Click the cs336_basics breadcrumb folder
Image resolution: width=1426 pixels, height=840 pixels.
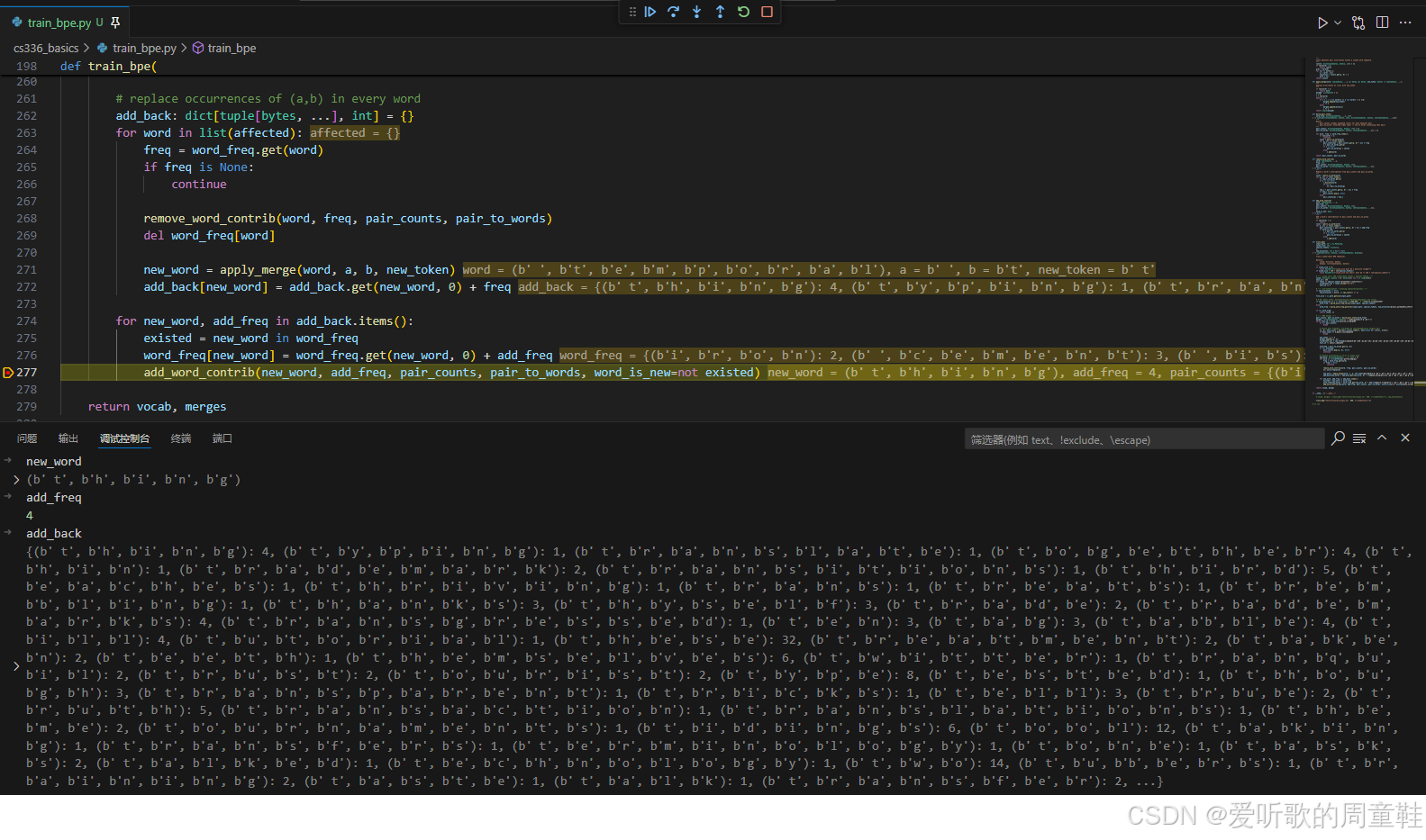(46, 48)
